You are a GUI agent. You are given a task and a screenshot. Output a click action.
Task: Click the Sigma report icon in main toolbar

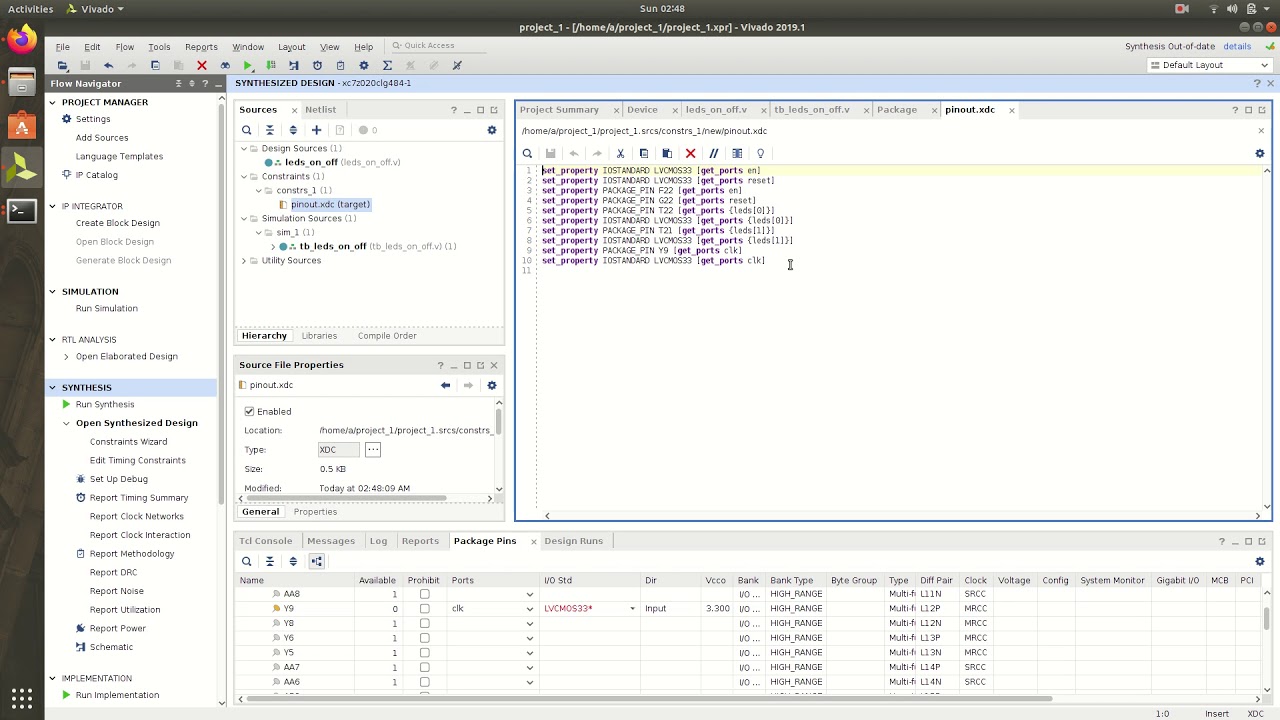(387, 65)
